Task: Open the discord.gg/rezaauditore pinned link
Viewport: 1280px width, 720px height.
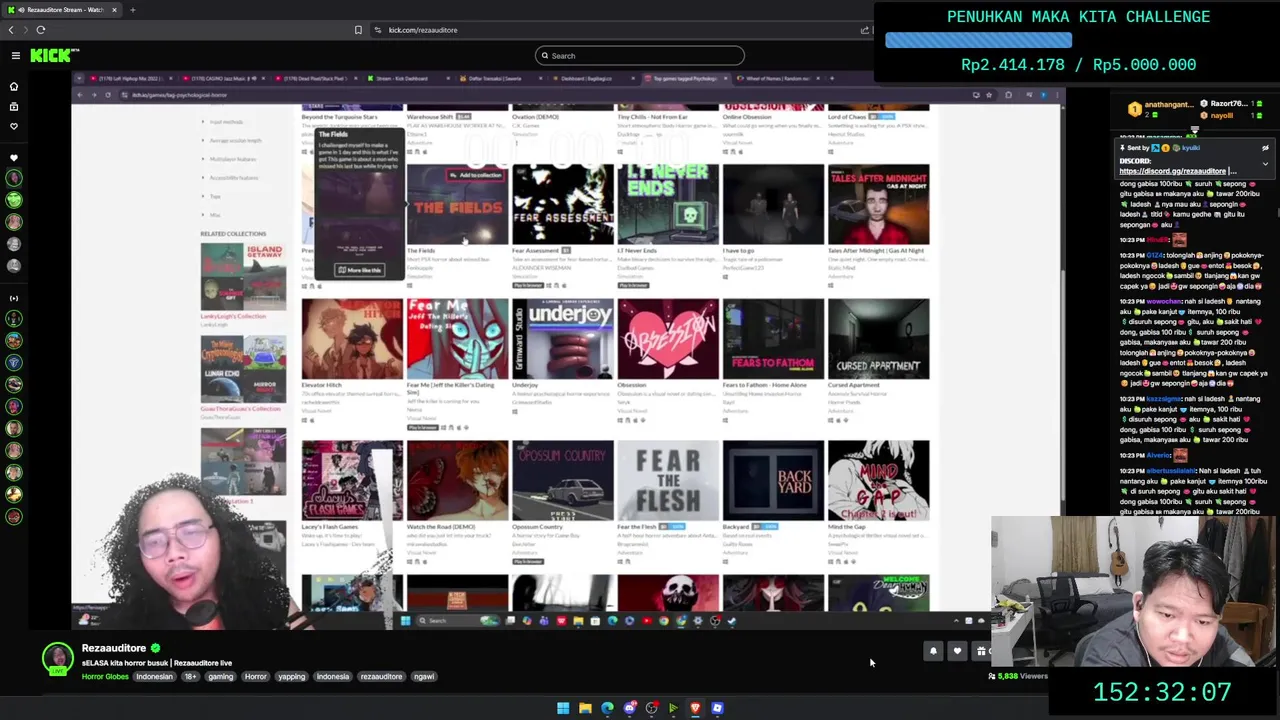Action: (1172, 171)
